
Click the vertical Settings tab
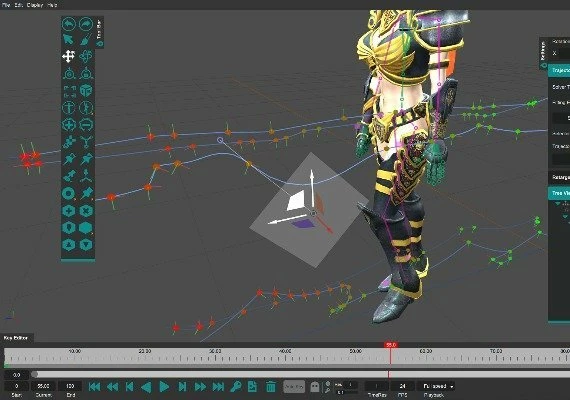tap(543, 53)
